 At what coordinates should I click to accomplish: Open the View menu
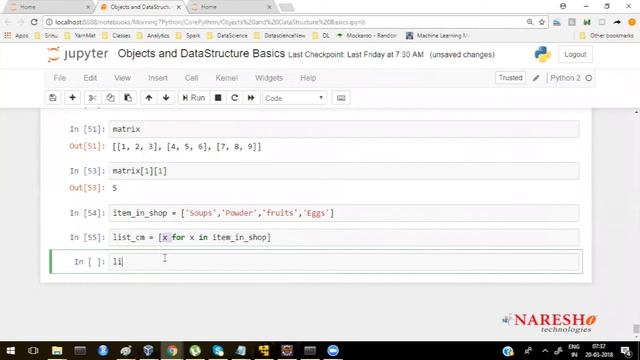pos(122,78)
